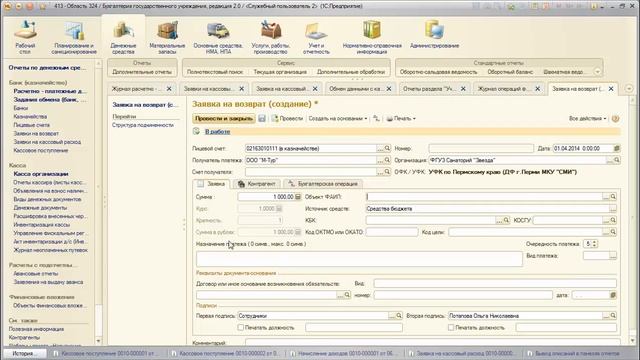Open Текущая организация service link
Image resolution: width=640 pixels, height=360 pixels.
click(280, 72)
